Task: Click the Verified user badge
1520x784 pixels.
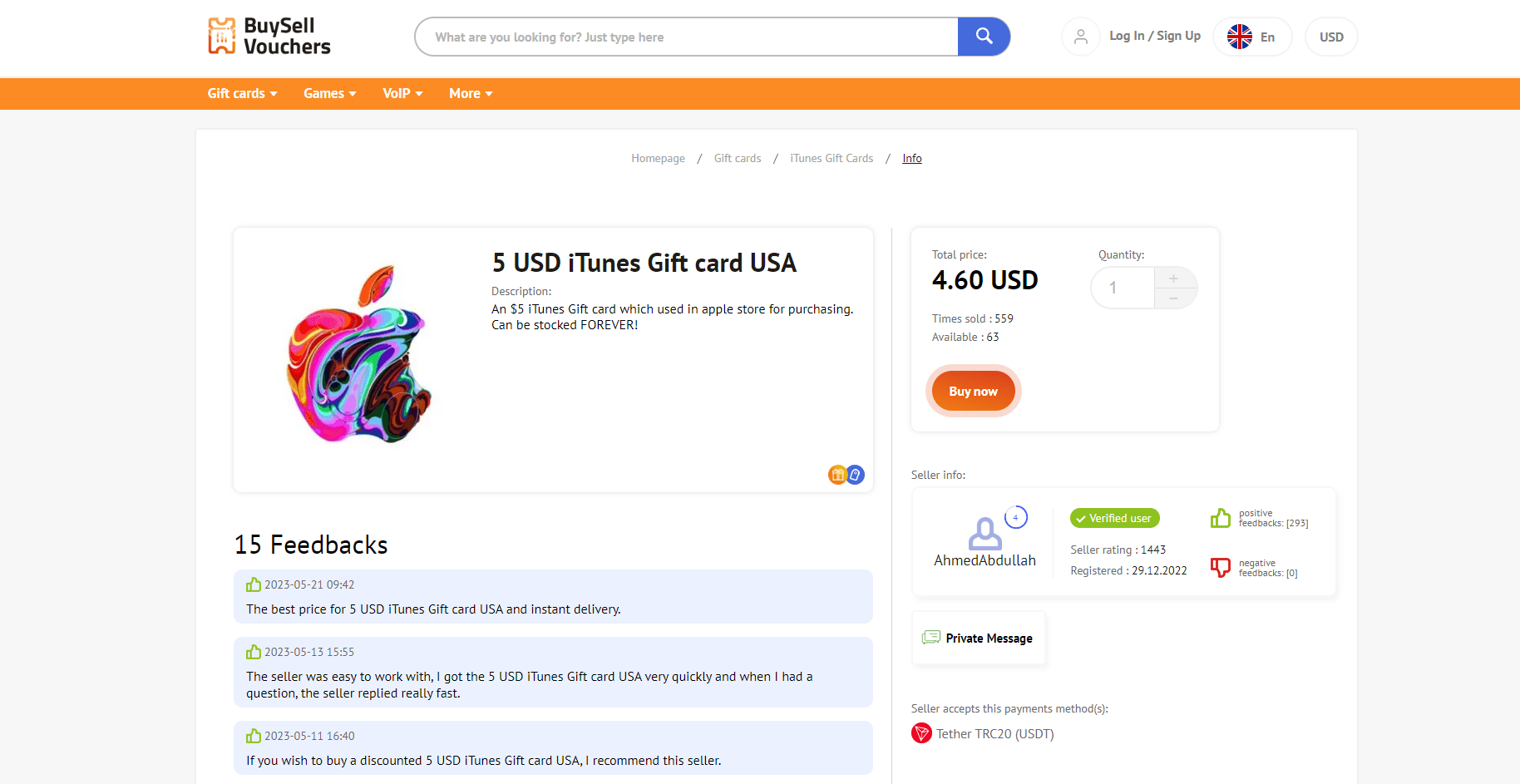Action: [x=1114, y=518]
